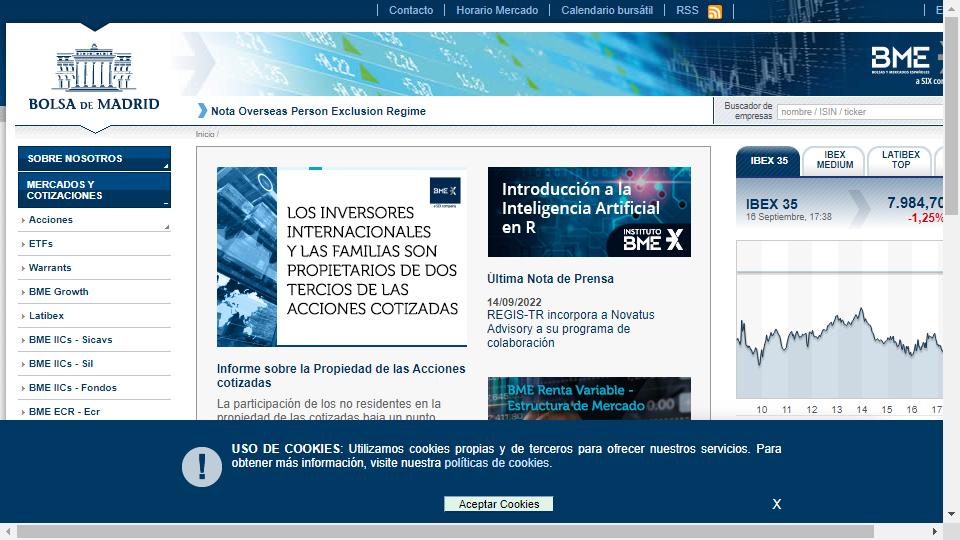Screen dimensions: 960x540
Task: Open Latibex in the side menu
Action: (47, 315)
